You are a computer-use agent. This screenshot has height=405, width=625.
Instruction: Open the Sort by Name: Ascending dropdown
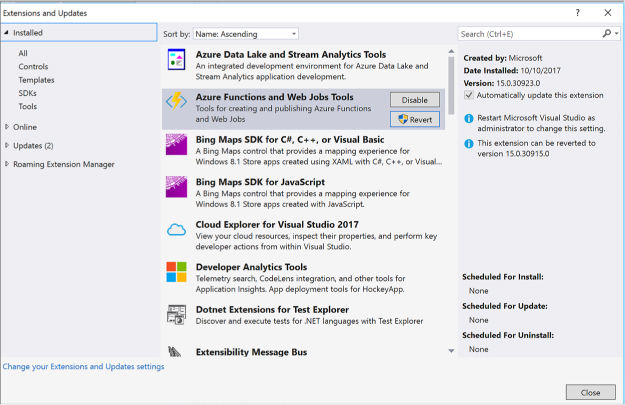click(x=246, y=34)
